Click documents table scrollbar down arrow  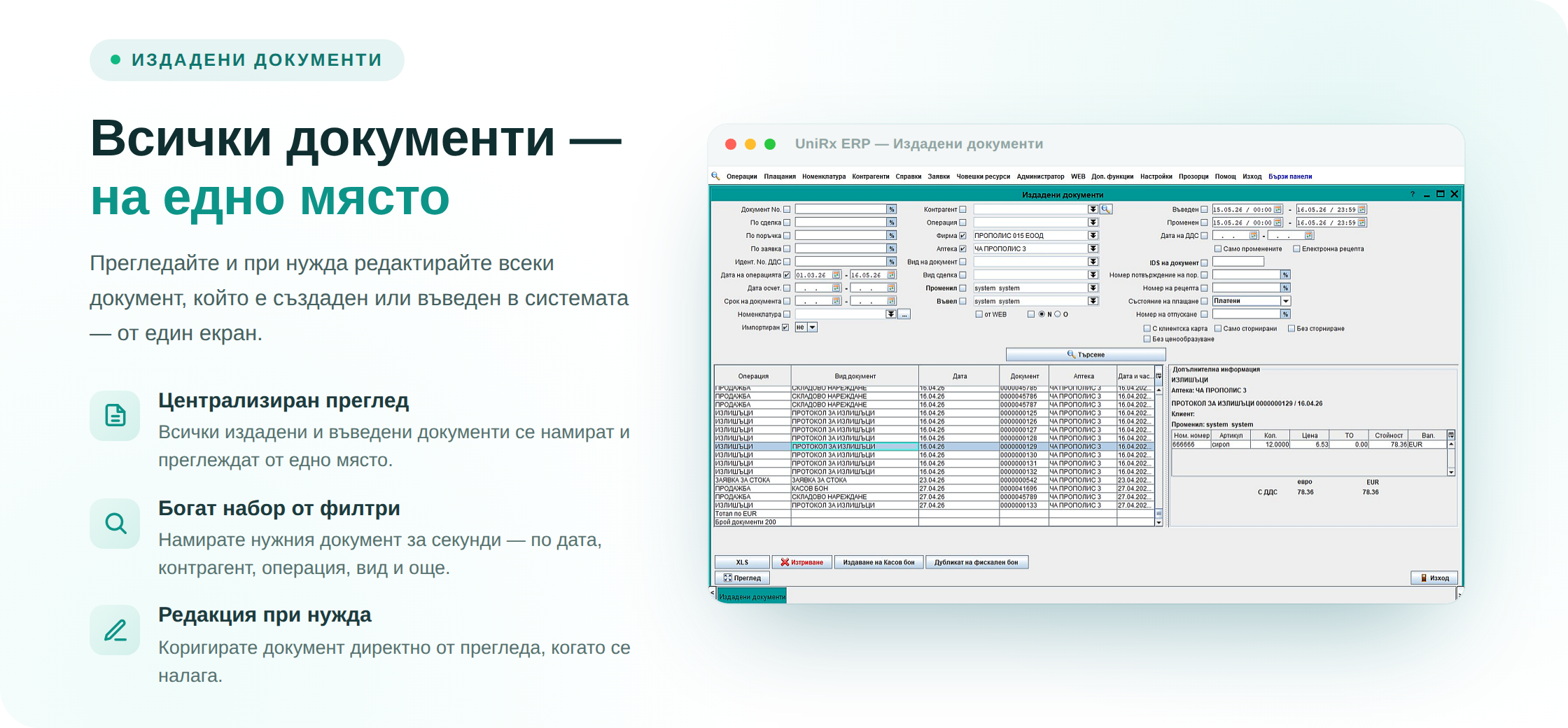pos(1158,522)
